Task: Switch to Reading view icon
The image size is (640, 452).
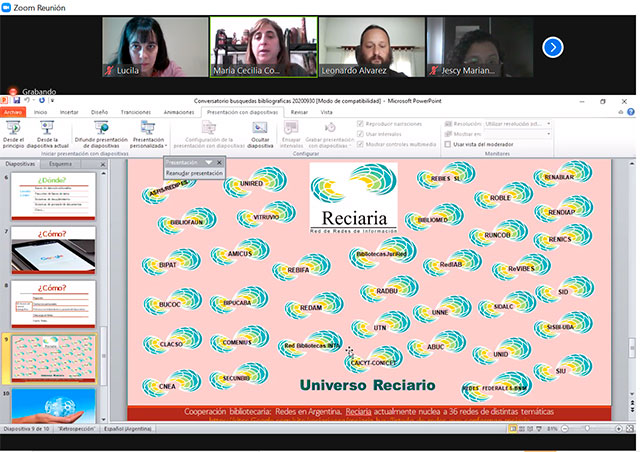Action: (530, 429)
